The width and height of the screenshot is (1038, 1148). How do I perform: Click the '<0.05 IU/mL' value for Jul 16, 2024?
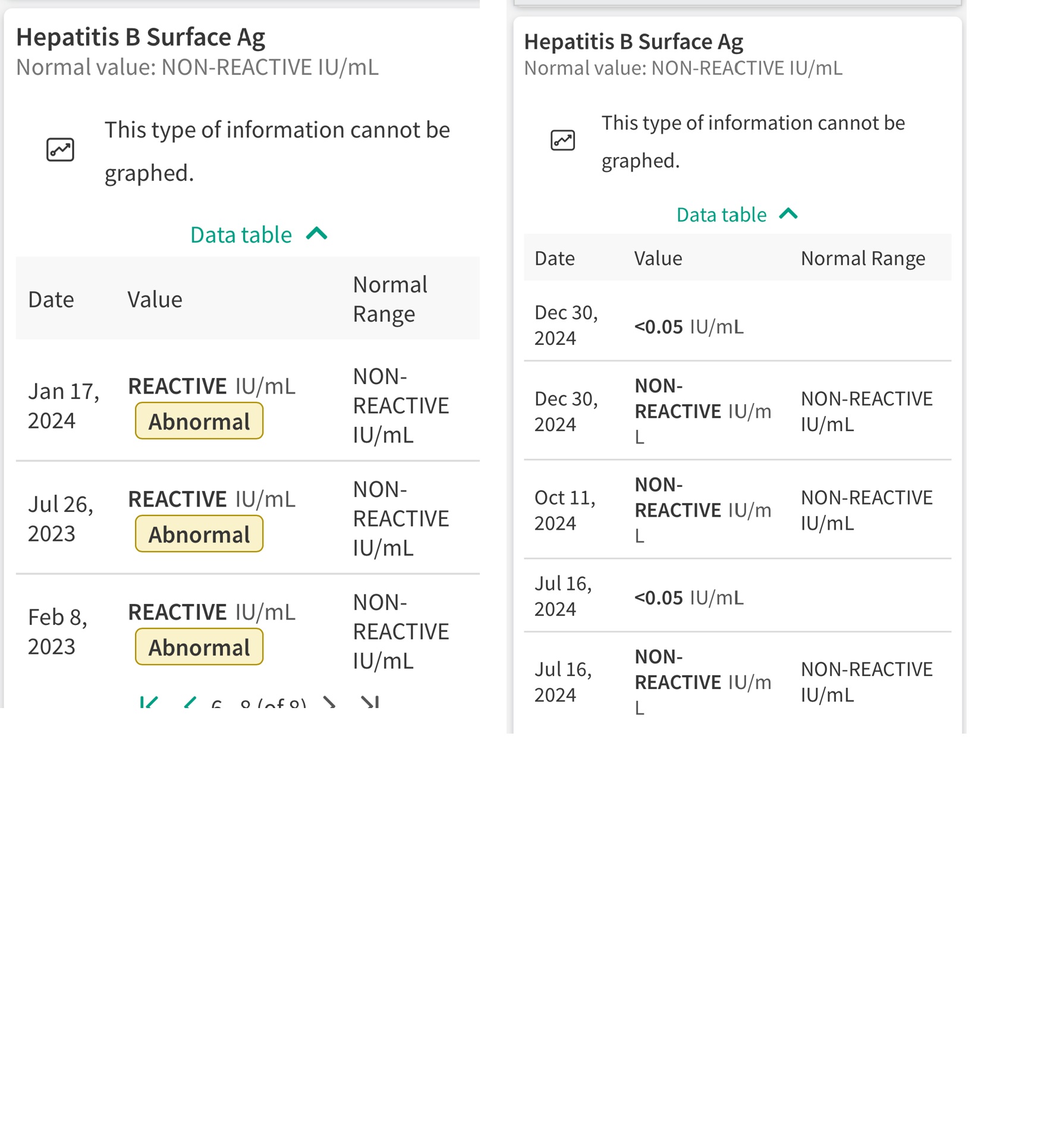click(x=688, y=597)
